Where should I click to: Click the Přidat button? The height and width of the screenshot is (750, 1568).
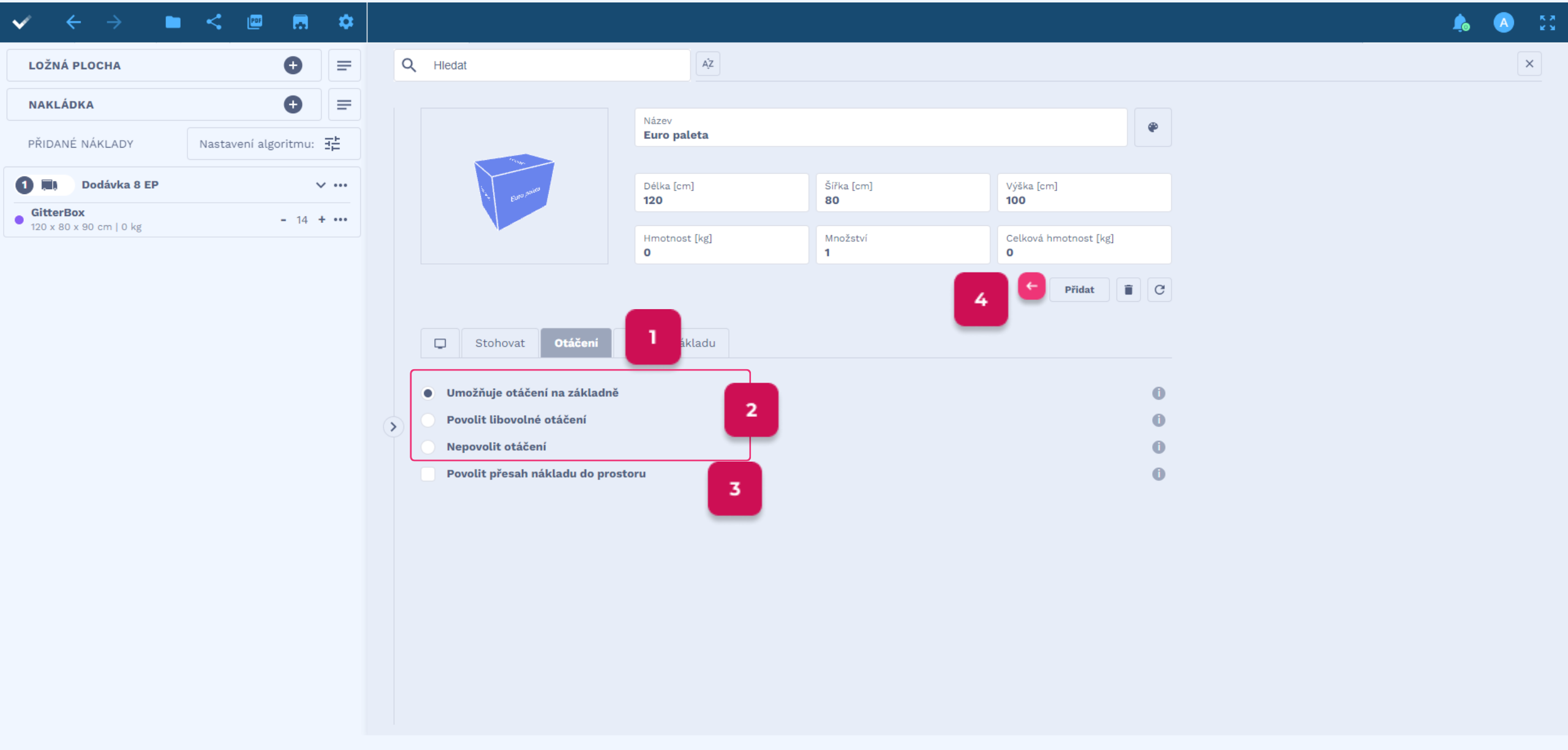(1079, 290)
